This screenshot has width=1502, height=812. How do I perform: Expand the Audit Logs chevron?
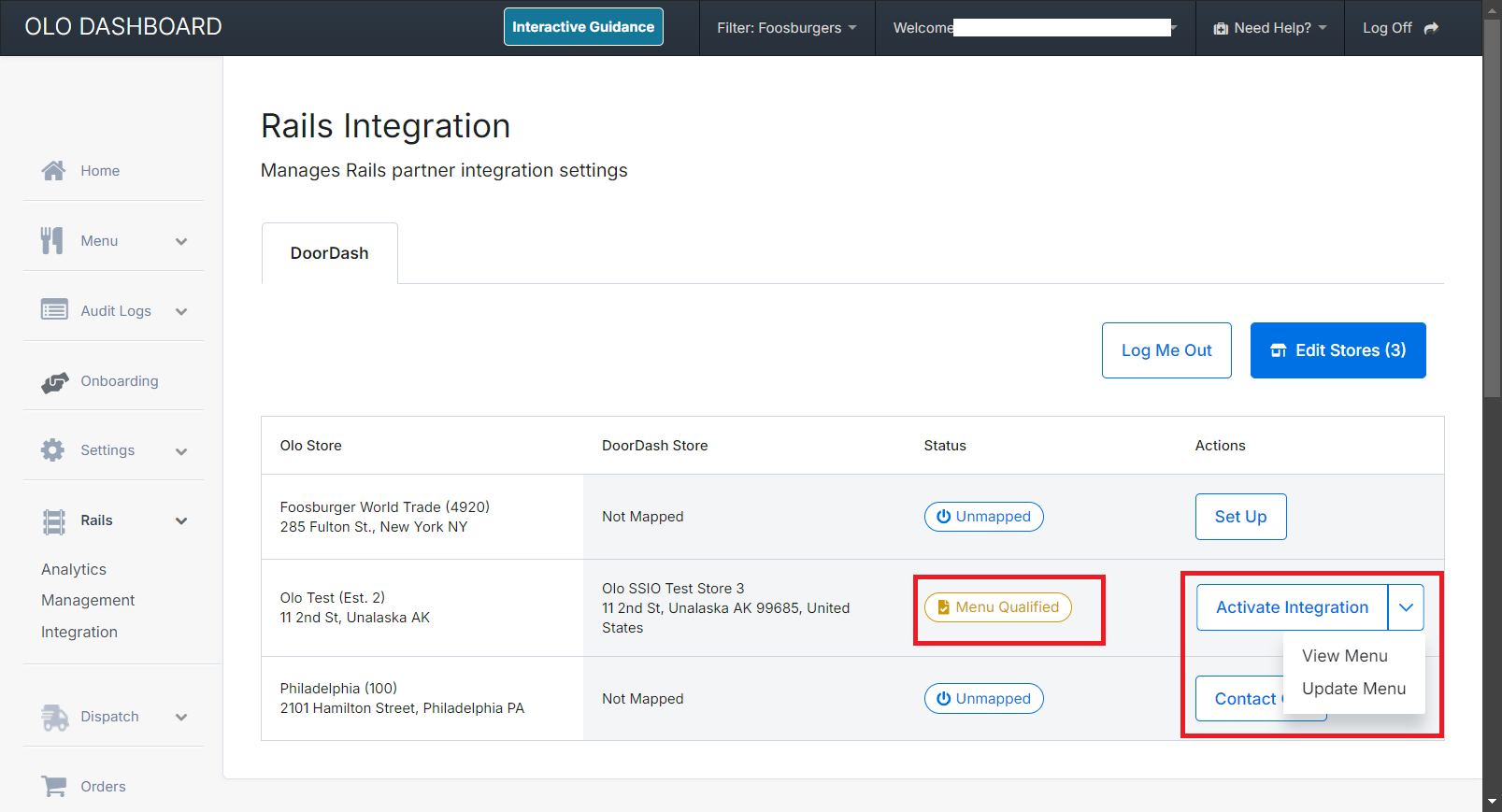(181, 311)
